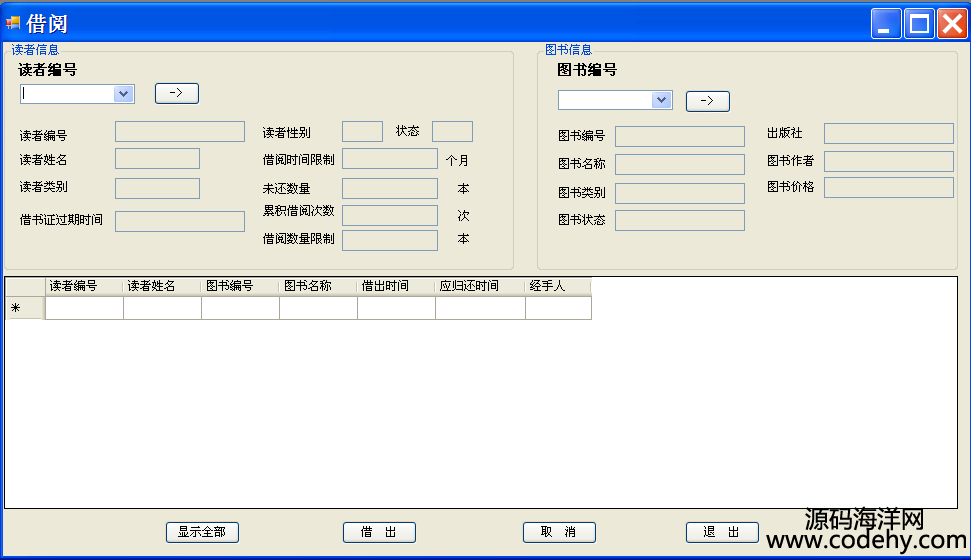This screenshot has width=971, height=560.
Task: Focus the 读者编号 text field in reader info
Action: click(x=180, y=132)
